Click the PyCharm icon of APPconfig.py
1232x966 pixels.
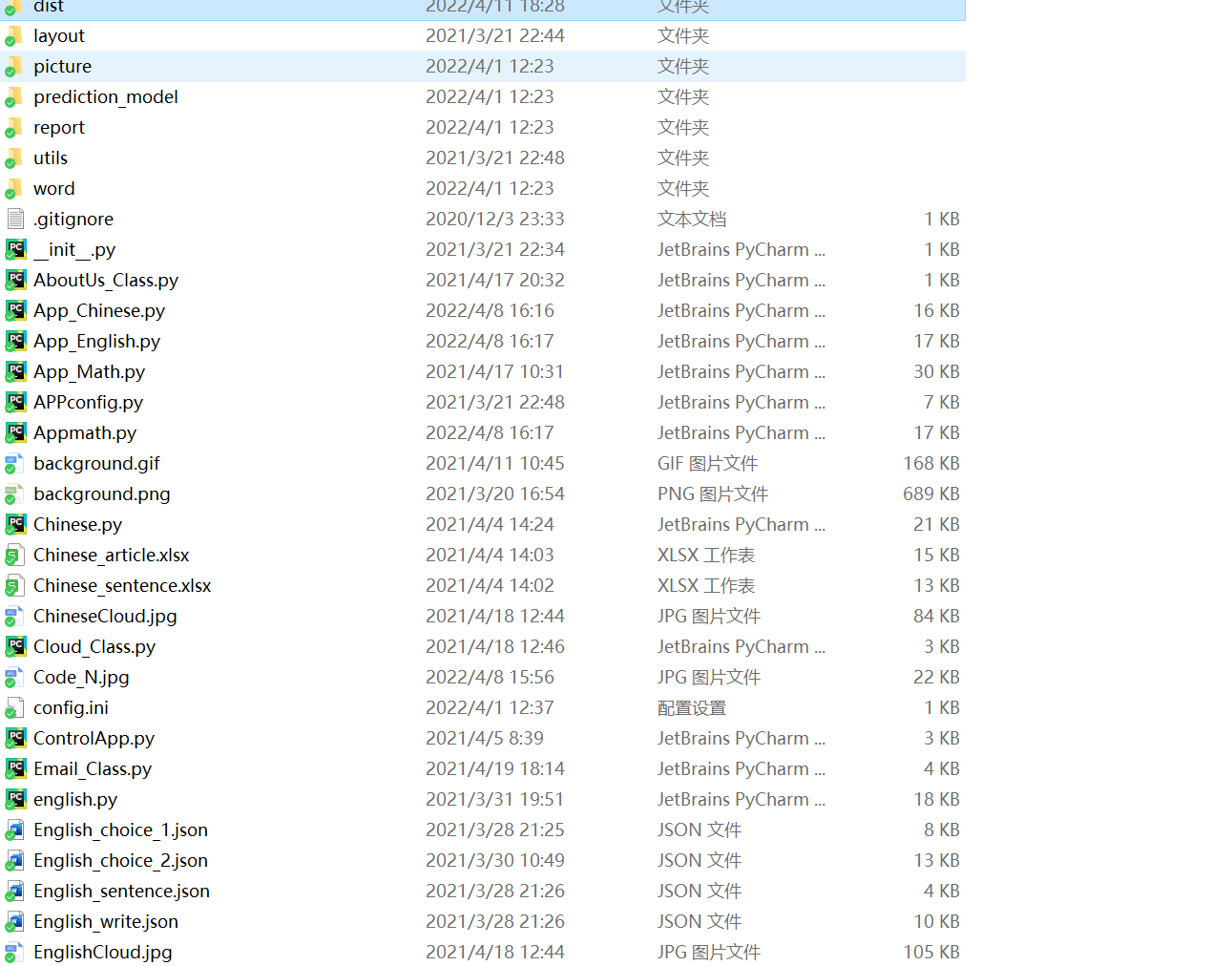coord(15,403)
